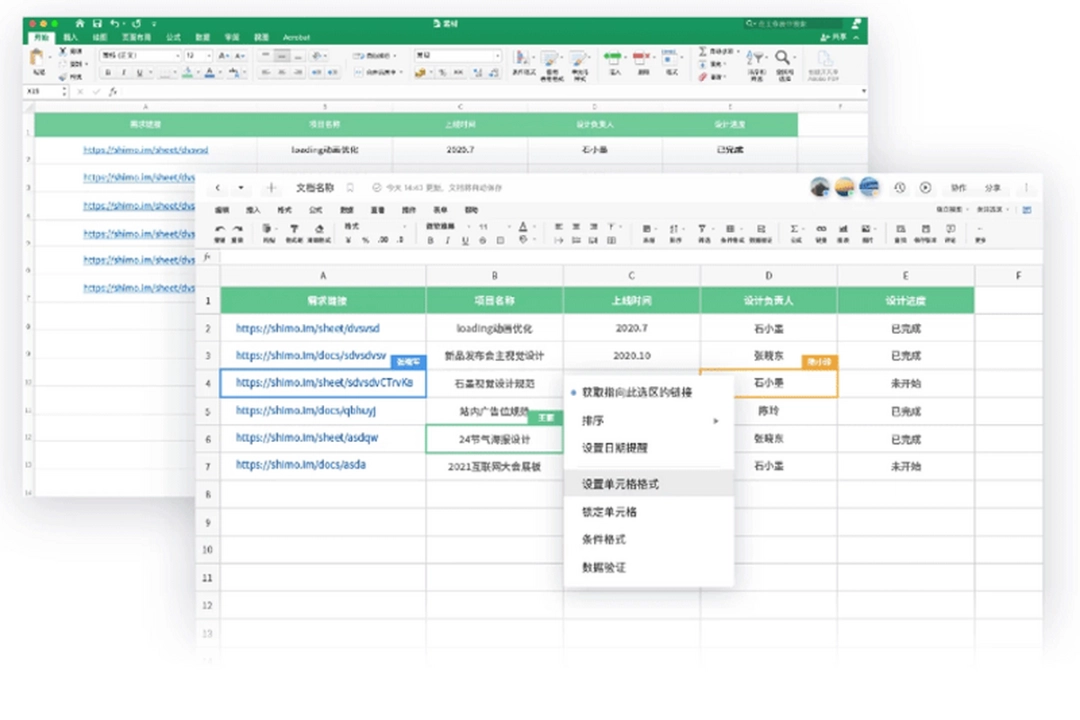Toggle underline formatting
This screenshot has width=1080, height=720.
pyautogui.click(x=465, y=240)
